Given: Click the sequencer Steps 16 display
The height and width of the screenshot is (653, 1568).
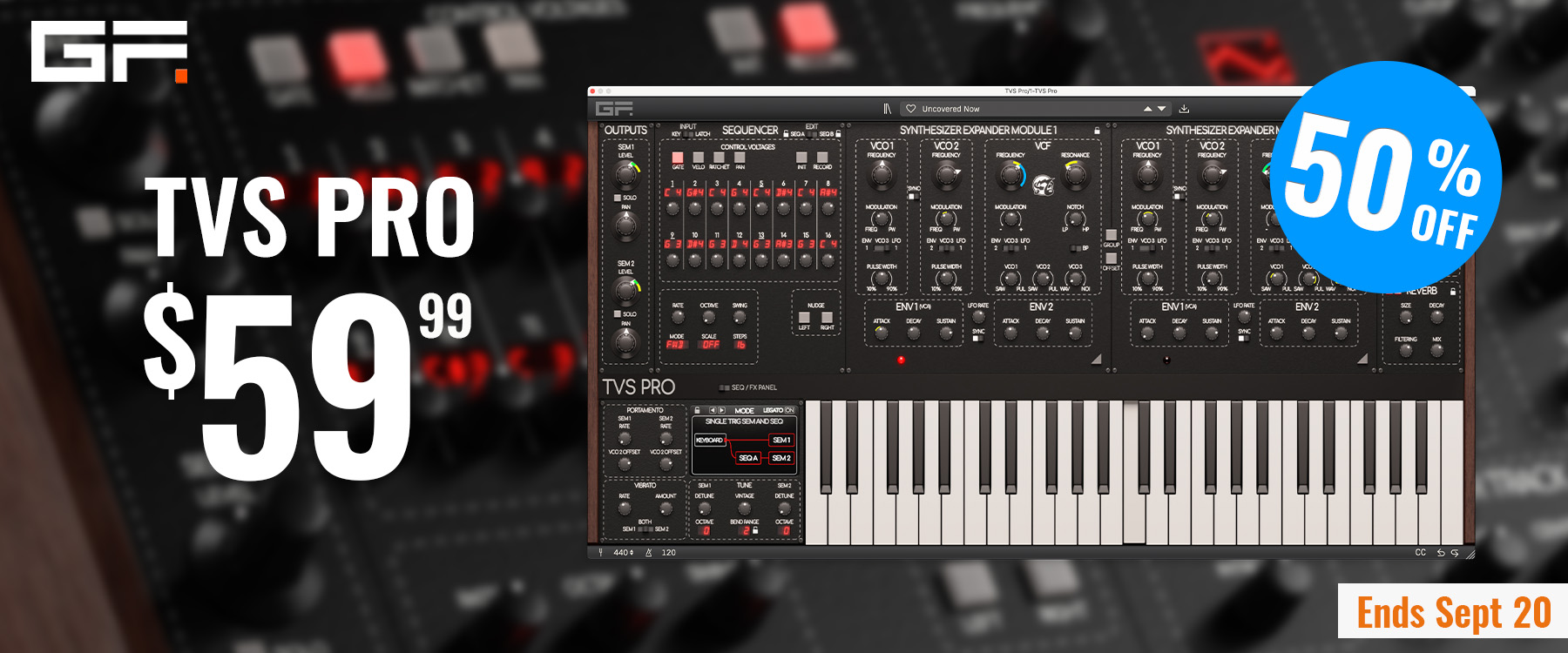Looking at the screenshot, I should 740,345.
